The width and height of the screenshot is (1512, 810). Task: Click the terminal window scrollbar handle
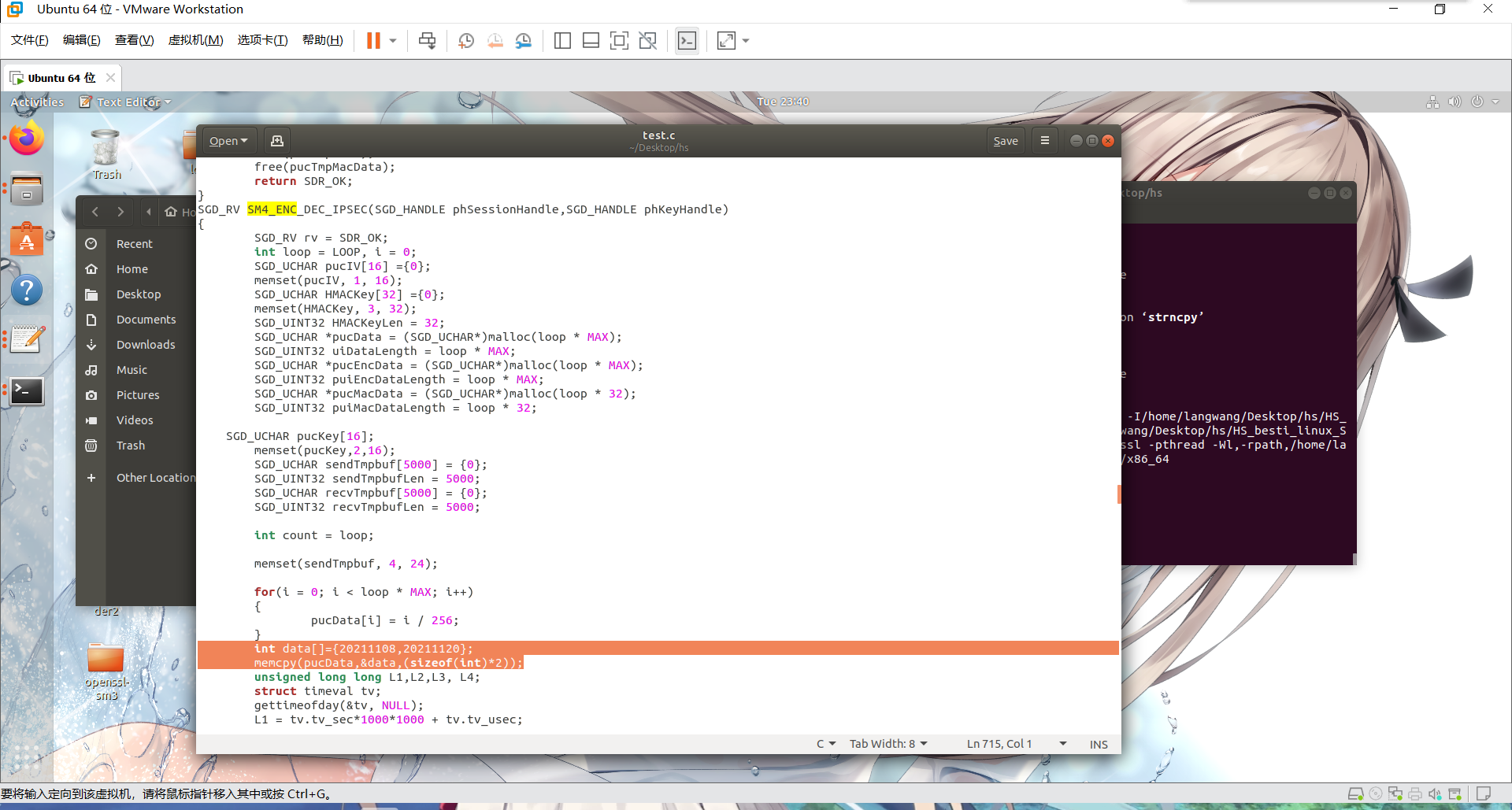pyautogui.click(x=1354, y=559)
